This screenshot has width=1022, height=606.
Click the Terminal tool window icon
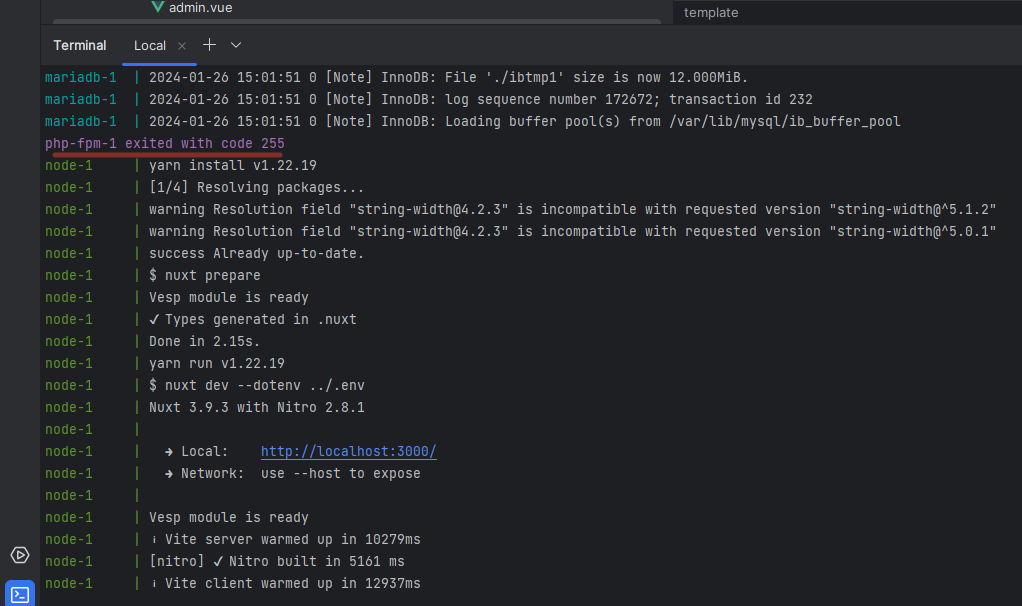coord(20,594)
